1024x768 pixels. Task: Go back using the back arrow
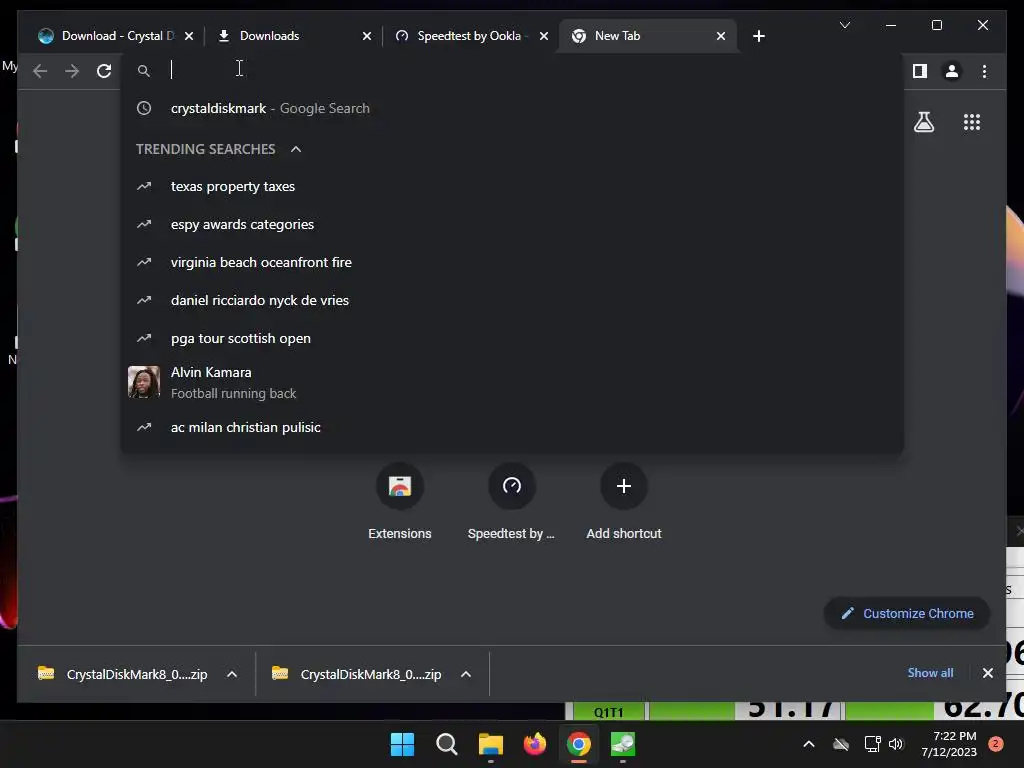[x=40, y=71]
